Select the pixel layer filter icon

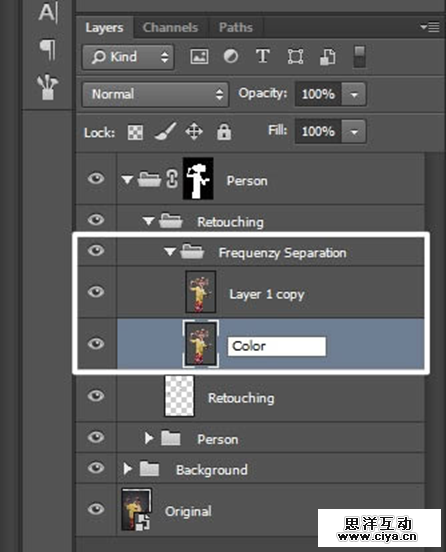199,56
